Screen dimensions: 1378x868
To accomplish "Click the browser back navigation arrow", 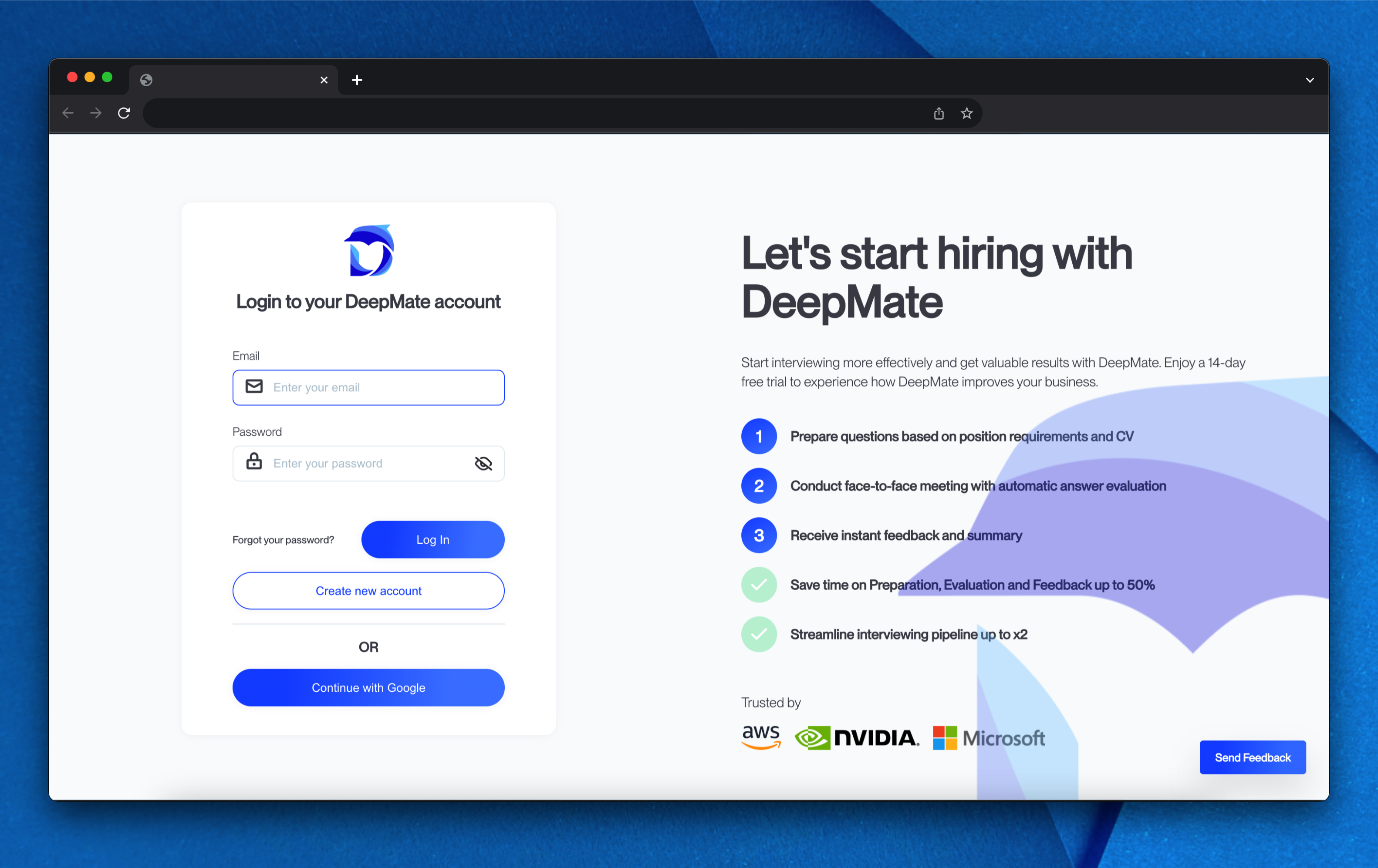I will (68, 113).
